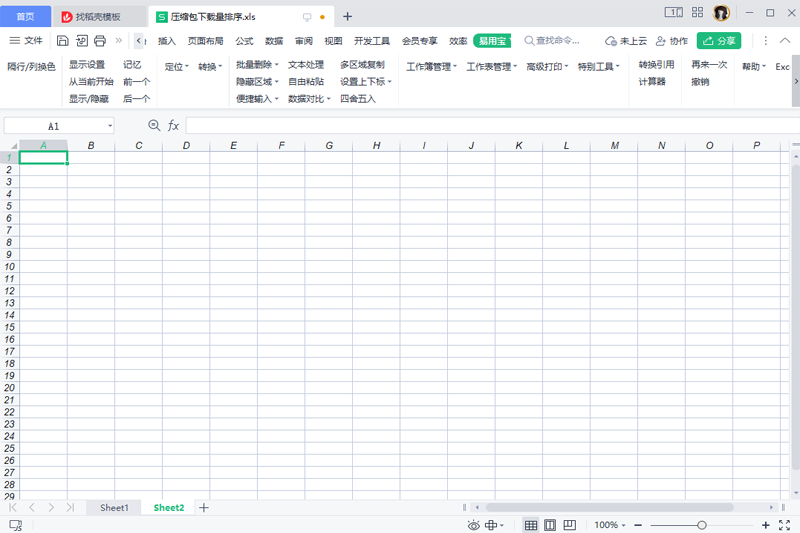Click the green 分享 share button

click(x=718, y=41)
